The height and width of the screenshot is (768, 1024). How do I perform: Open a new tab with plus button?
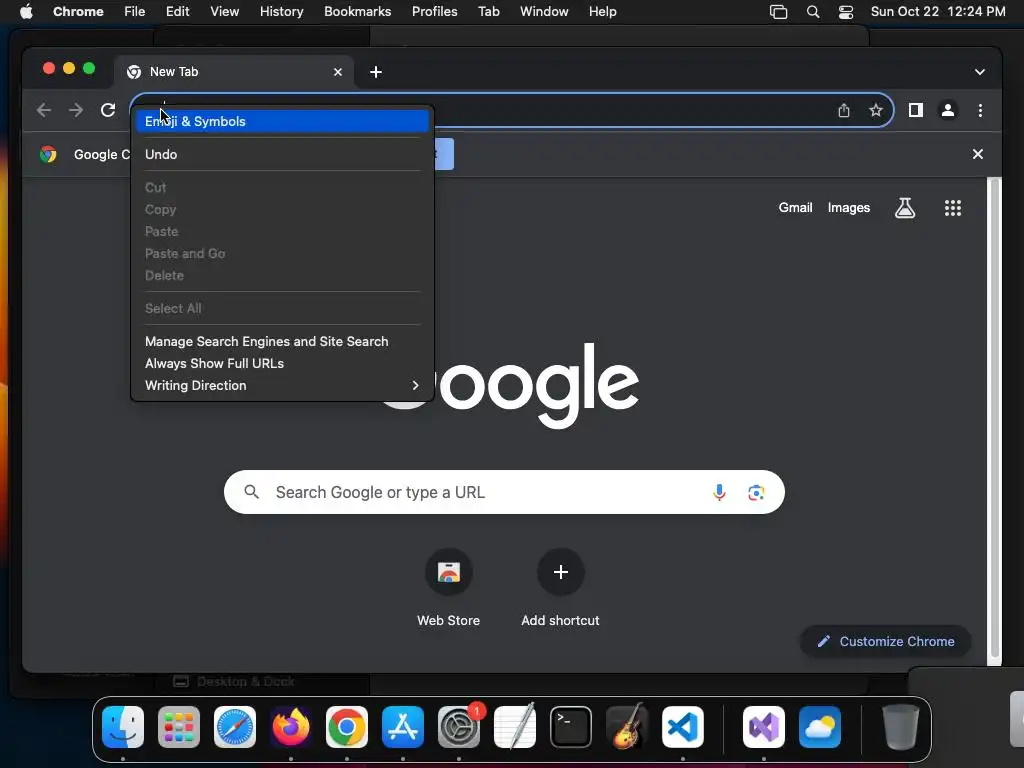click(376, 72)
